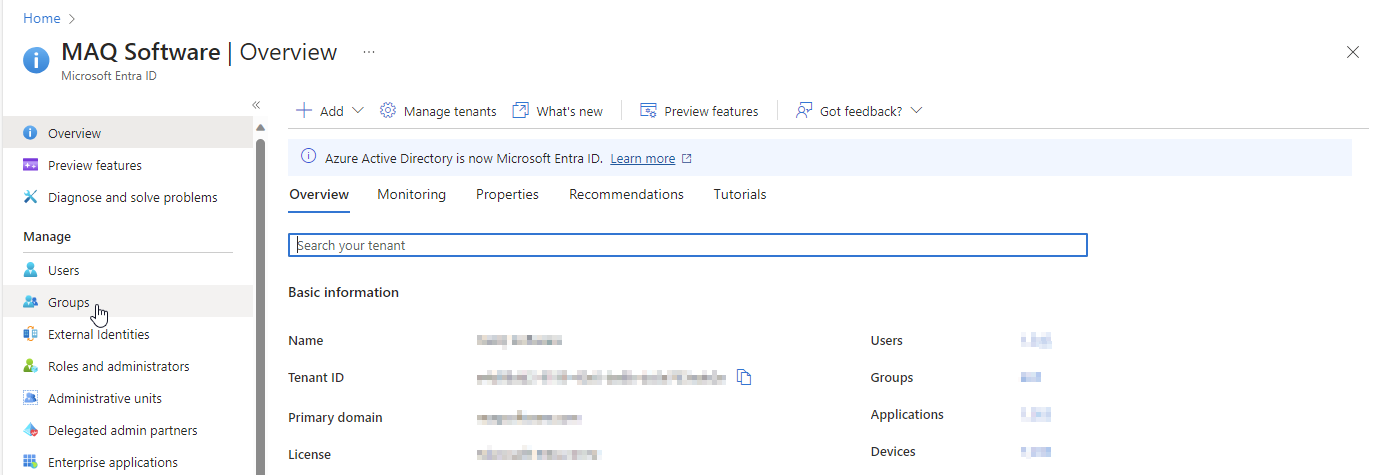Click the Users icon in sidebar

pyautogui.click(x=30, y=270)
